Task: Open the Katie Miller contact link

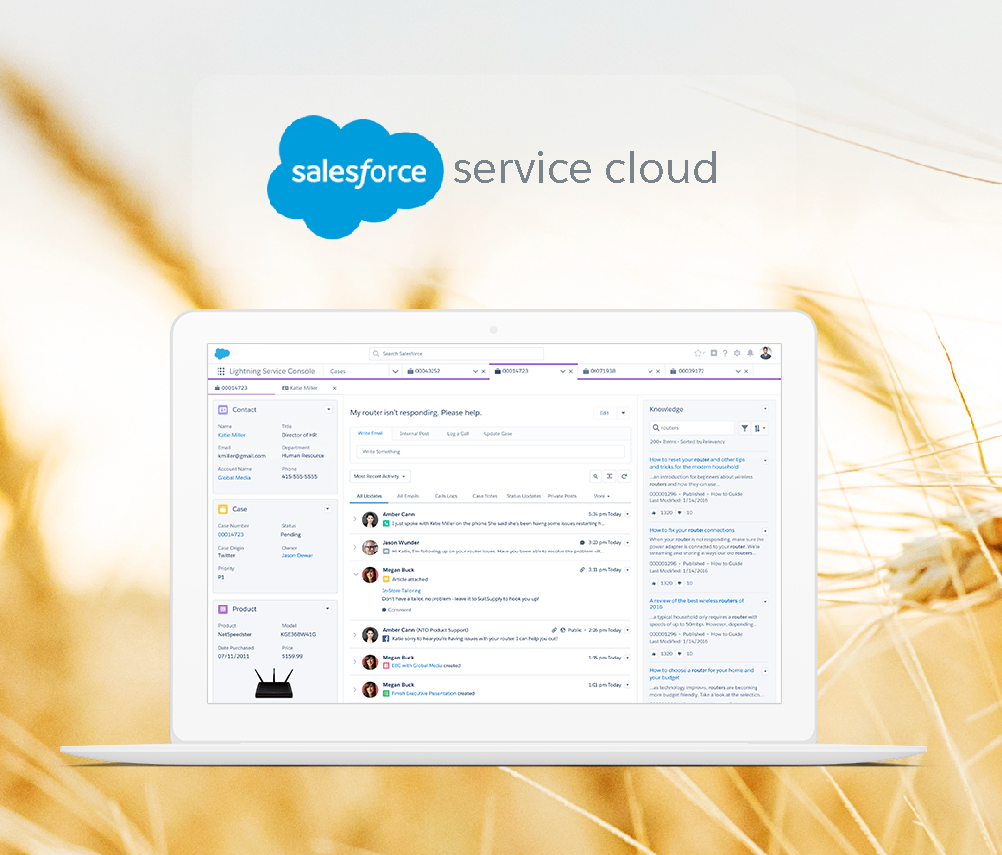Action: [232, 435]
